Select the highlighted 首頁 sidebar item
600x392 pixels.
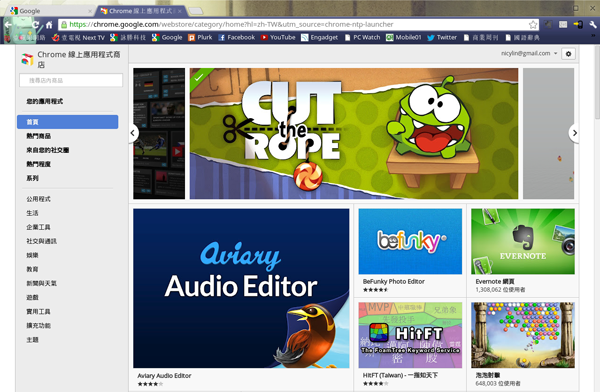click(x=68, y=122)
